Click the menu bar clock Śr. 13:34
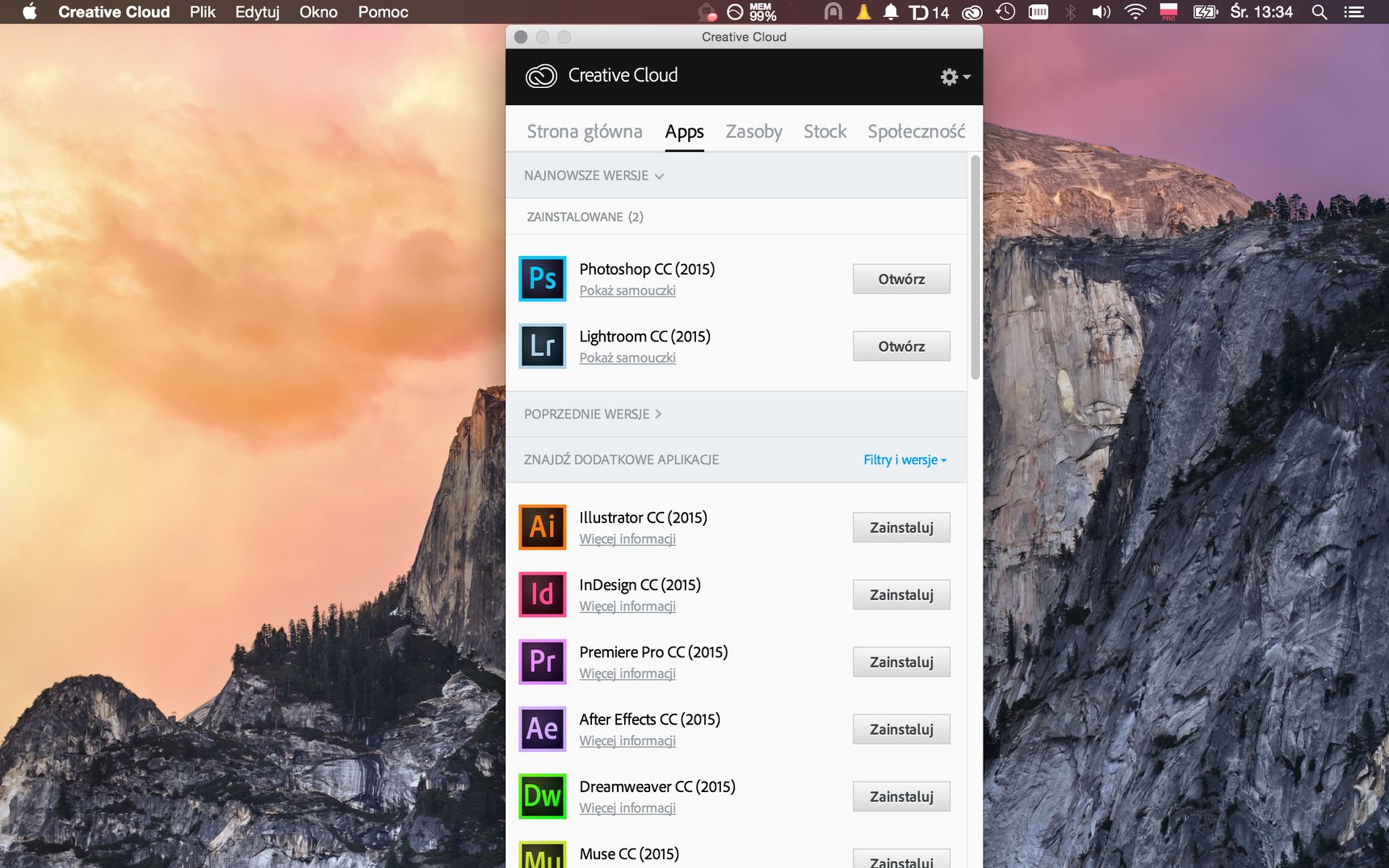 click(x=1261, y=12)
